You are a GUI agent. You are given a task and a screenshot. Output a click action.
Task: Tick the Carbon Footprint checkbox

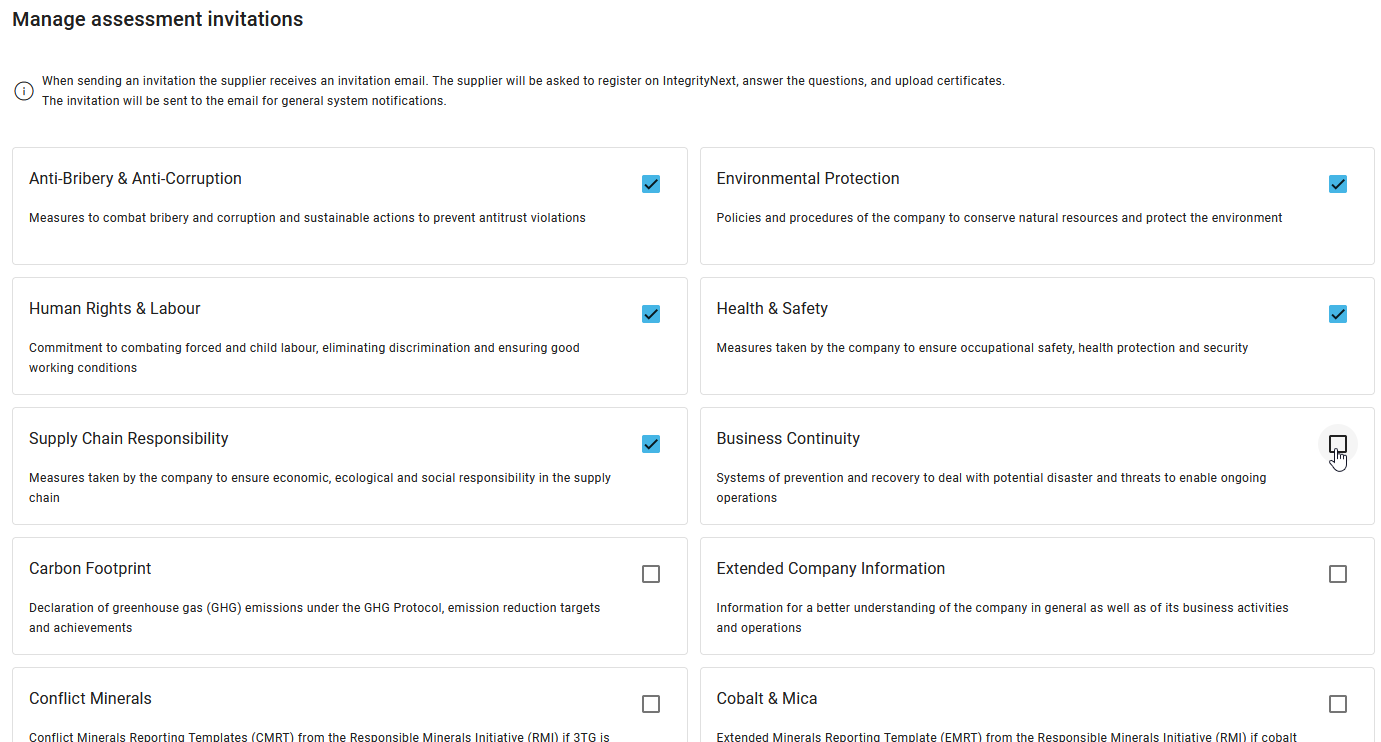point(651,574)
